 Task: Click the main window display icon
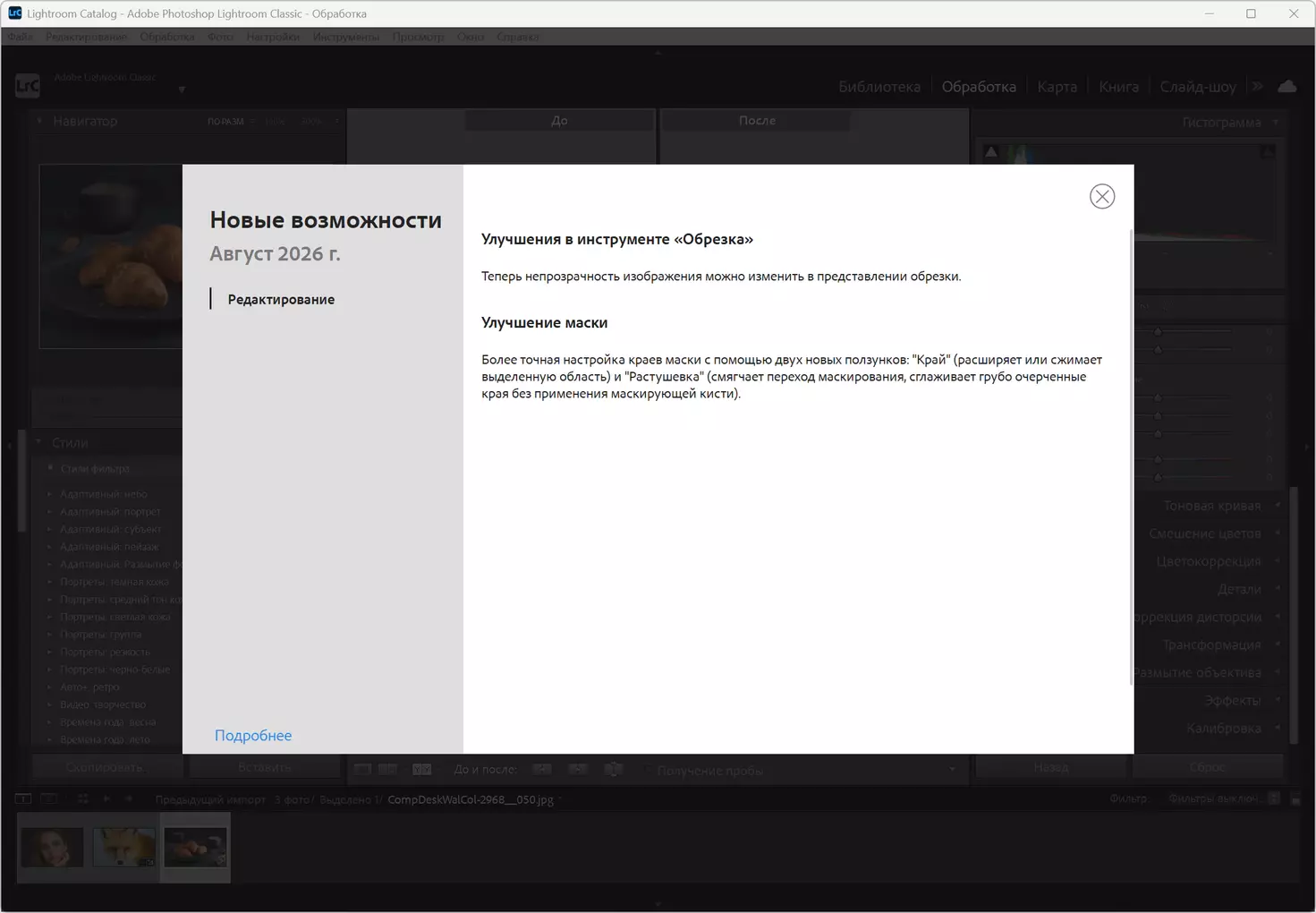click(x=23, y=799)
